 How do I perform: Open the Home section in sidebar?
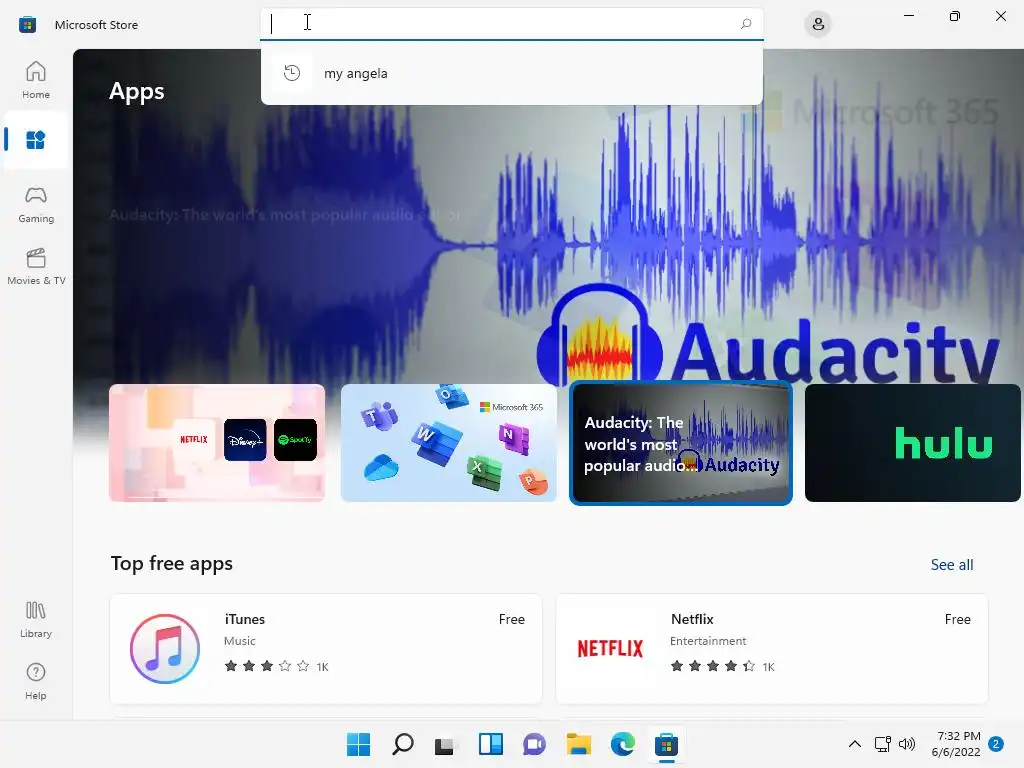[36, 80]
